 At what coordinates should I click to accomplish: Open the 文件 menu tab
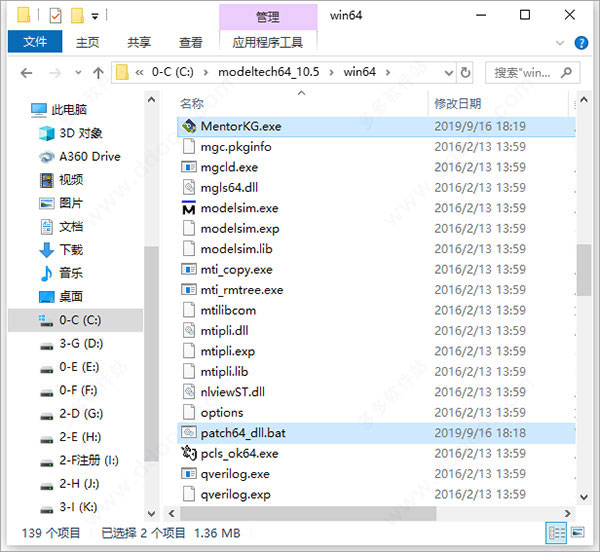(35, 42)
